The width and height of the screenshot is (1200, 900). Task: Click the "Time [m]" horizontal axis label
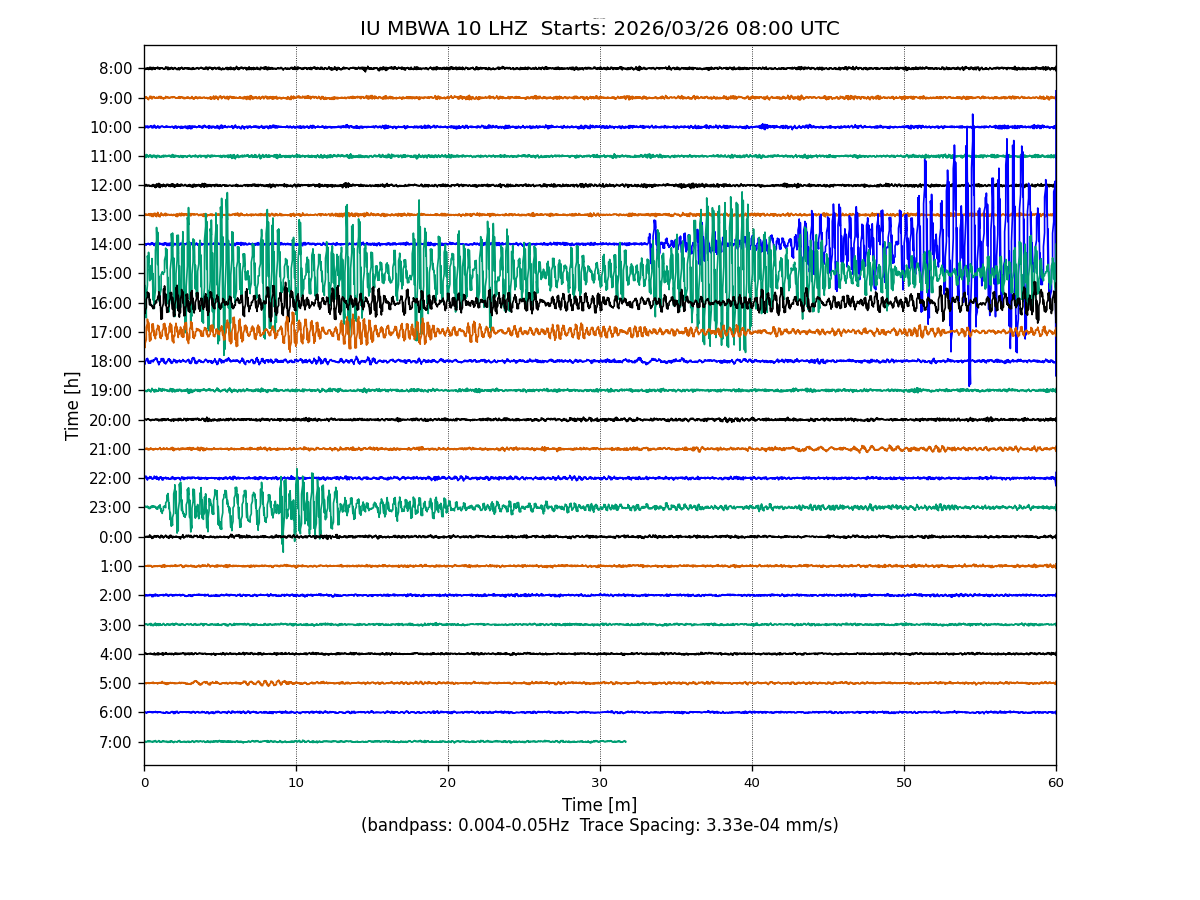pos(599,805)
